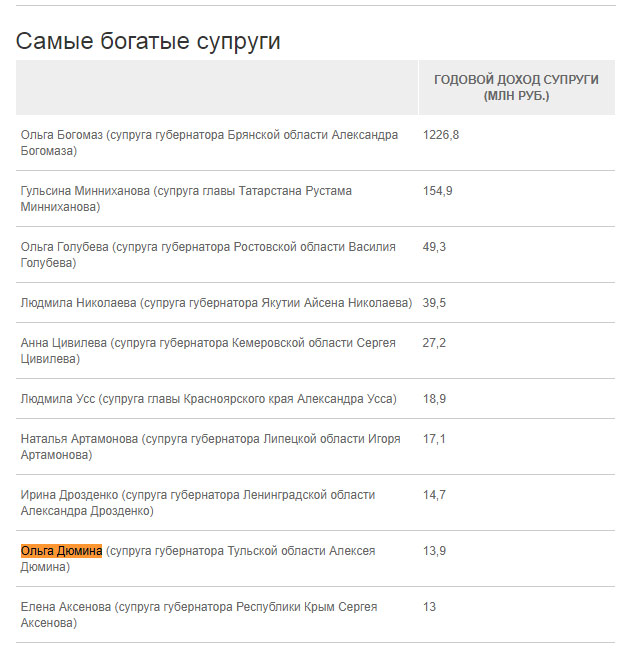Click the income value 1226,8
The height and width of the screenshot is (651, 619).
click(x=441, y=135)
